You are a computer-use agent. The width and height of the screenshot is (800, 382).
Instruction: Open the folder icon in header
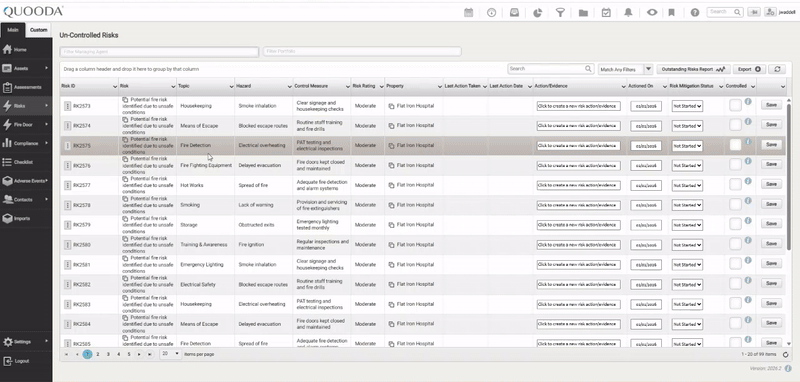pyautogui.click(x=583, y=13)
